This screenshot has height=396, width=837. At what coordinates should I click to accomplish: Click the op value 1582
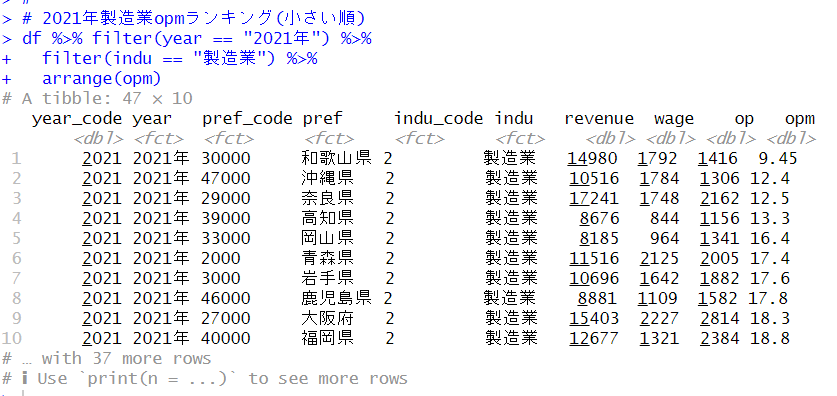click(x=717, y=298)
